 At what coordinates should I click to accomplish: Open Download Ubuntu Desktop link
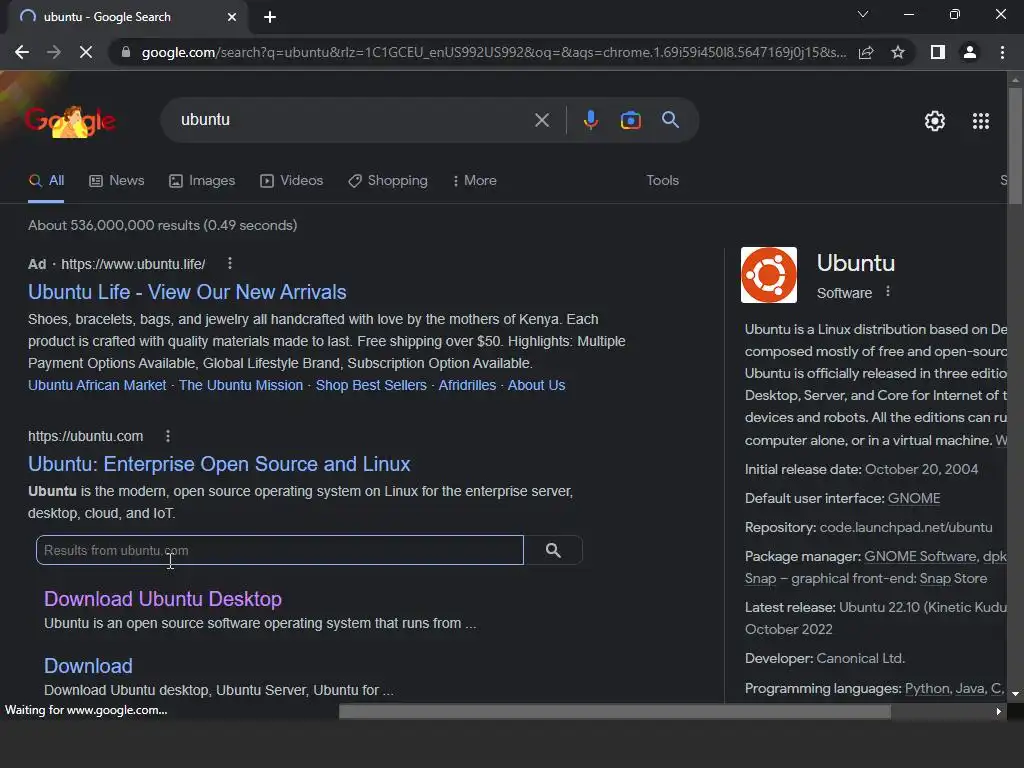click(163, 599)
